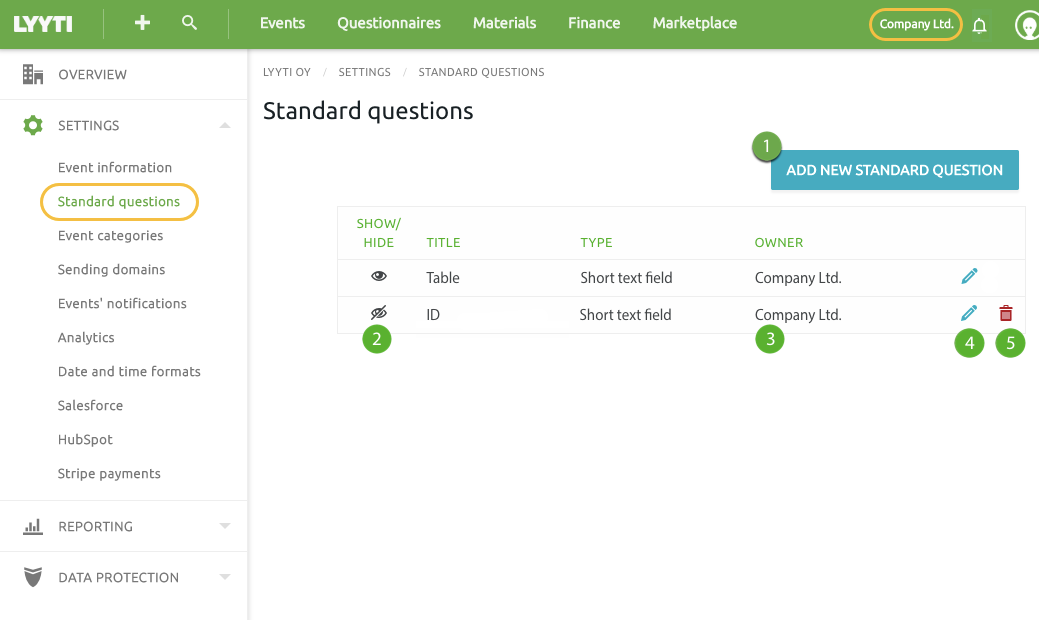This screenshot has height=620, width=1039.
Task: Expand the Reporting section arrow
Action: 225,526
